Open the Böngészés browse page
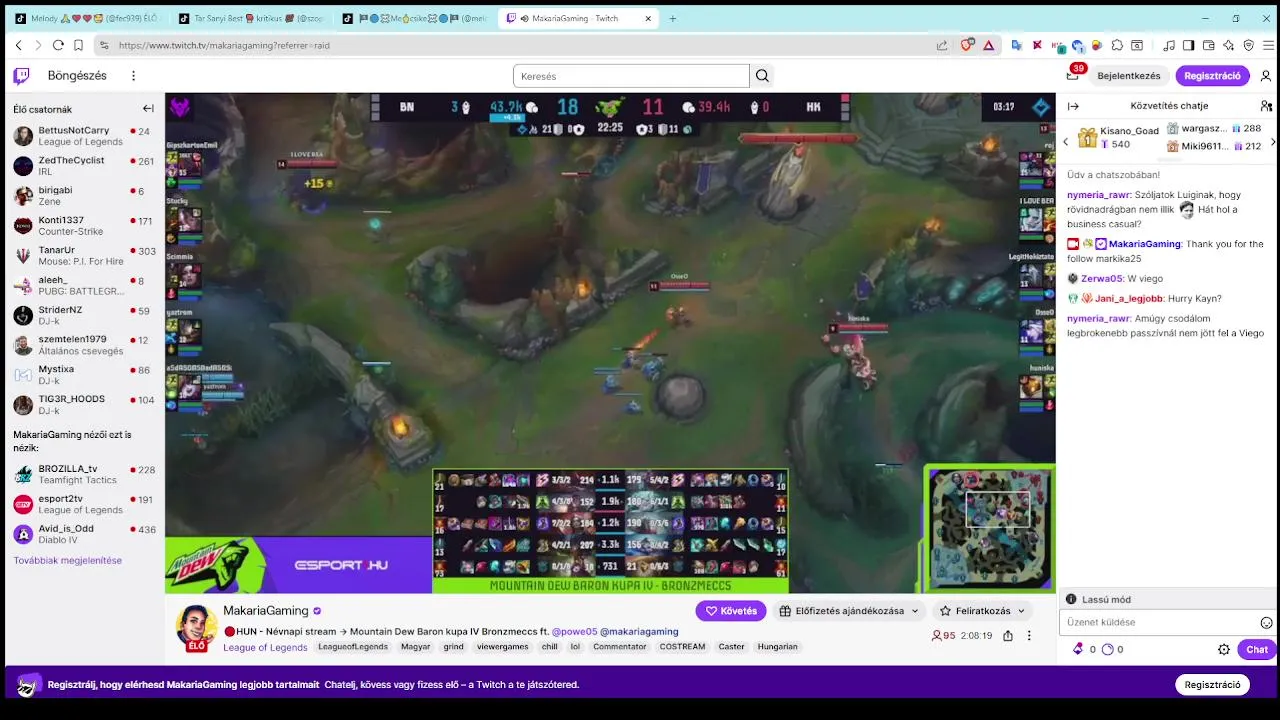This screenshot has width=1280, height=720. click(77, 76)
